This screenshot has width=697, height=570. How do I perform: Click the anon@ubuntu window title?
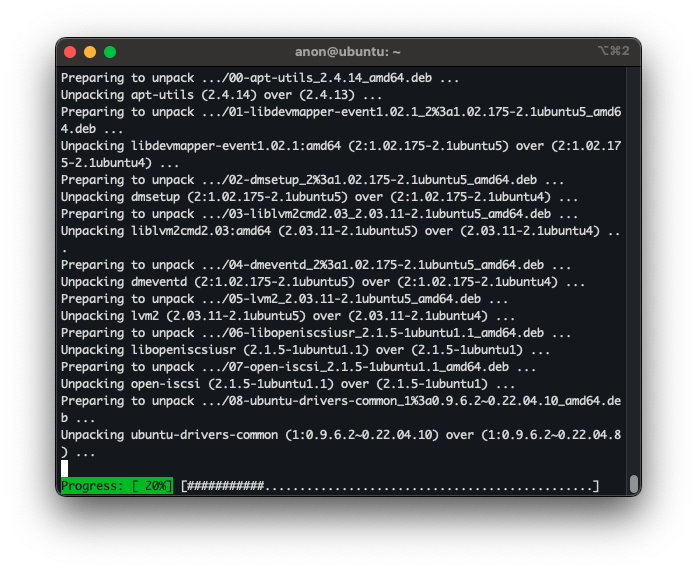pyautogui.click(x=348, y=52)
